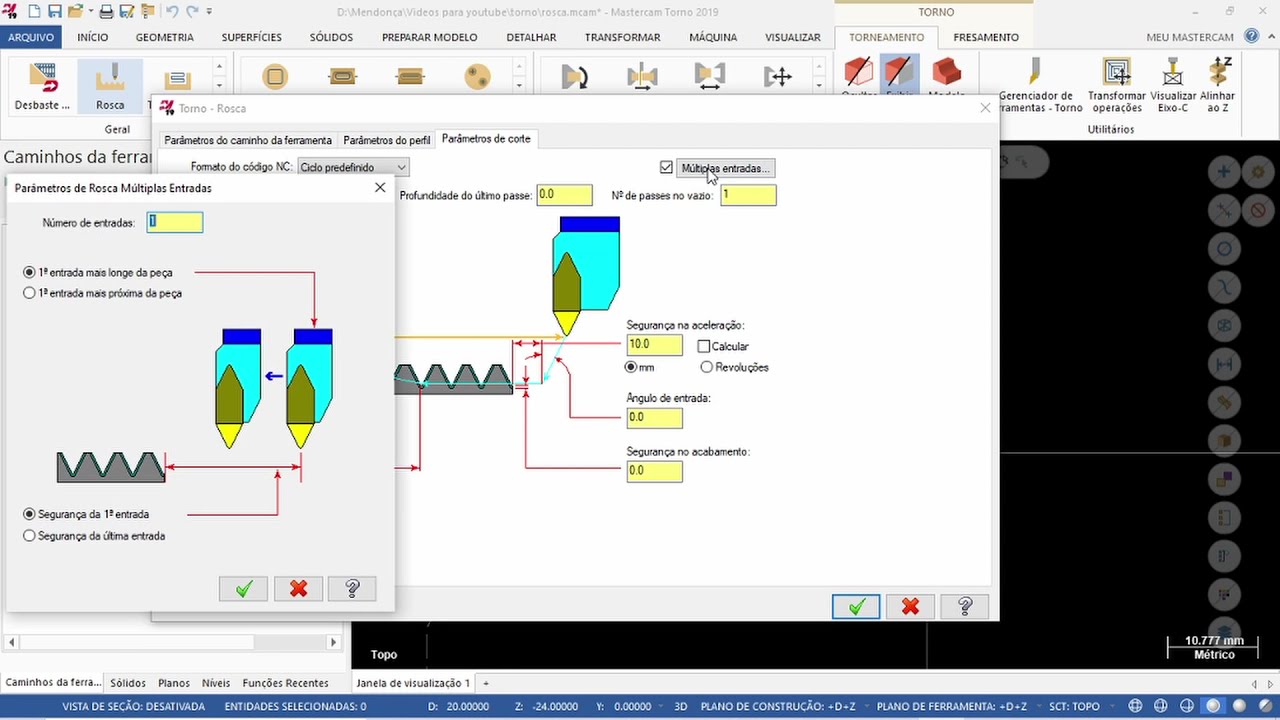
Task: Select '1ª entrada mais longe da peça' option
Action: pos(29,272)
